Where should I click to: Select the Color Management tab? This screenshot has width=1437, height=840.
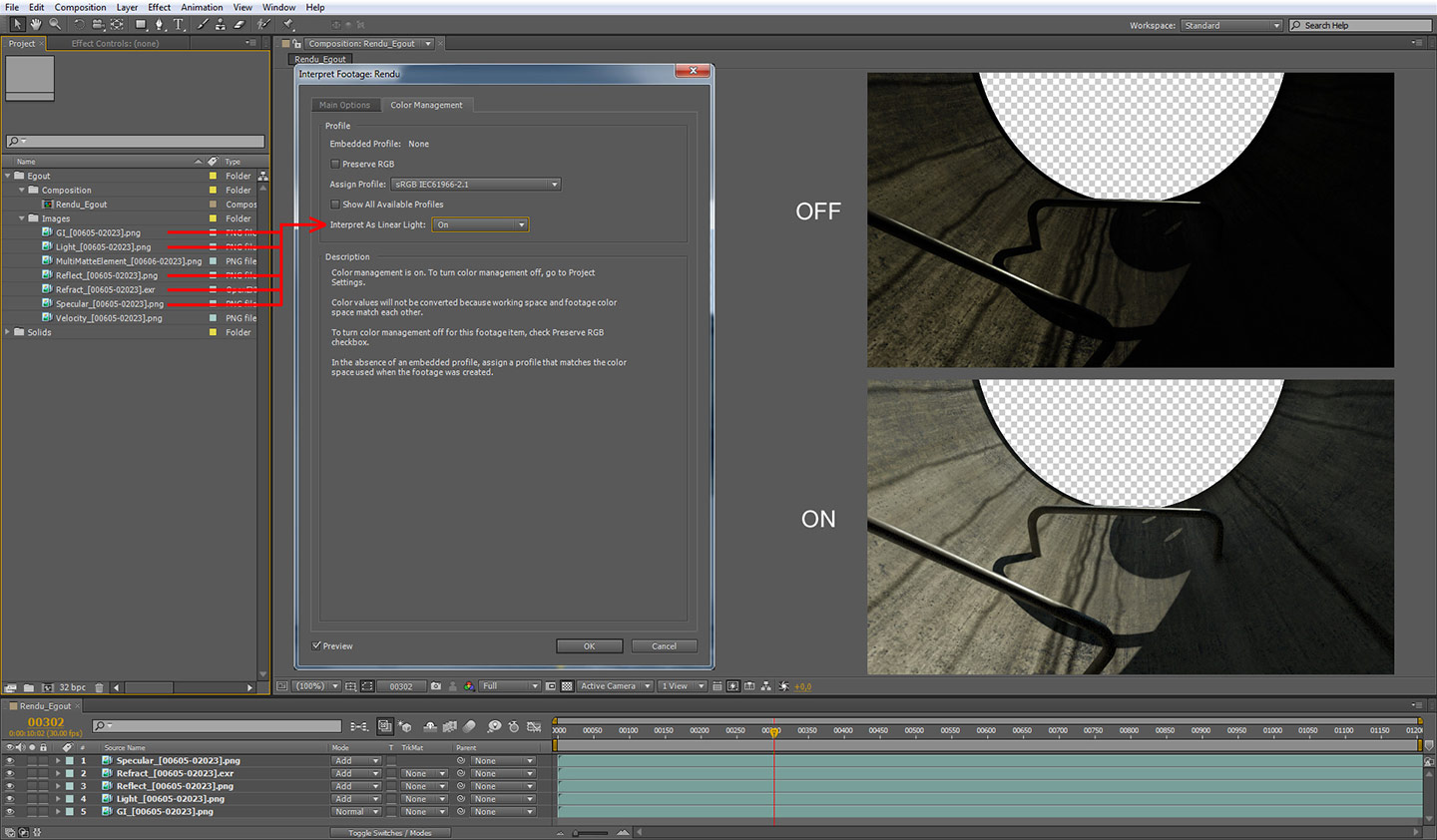426,105
